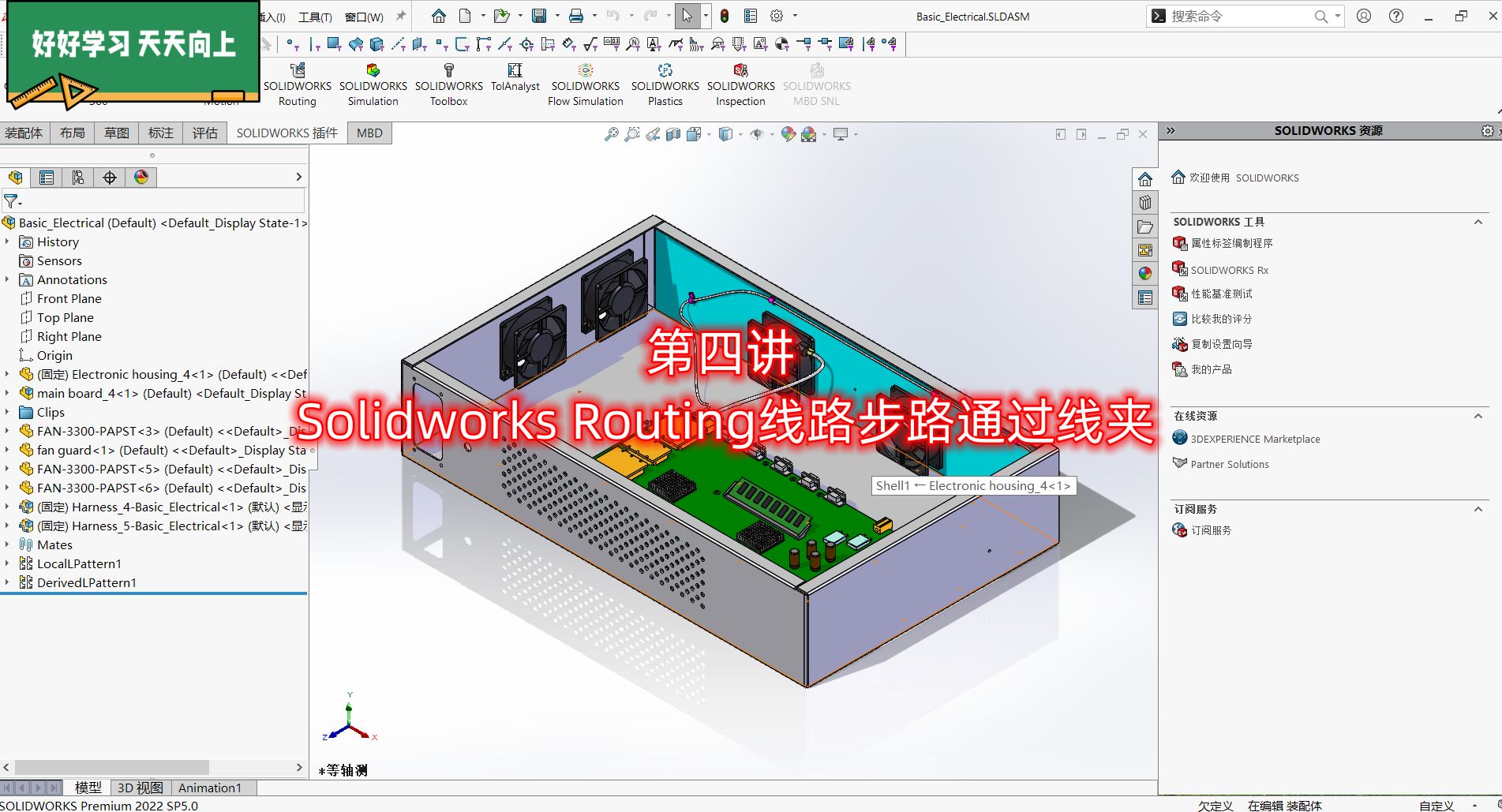Toggle visibility with the Hide/Show Items eye

757,134
